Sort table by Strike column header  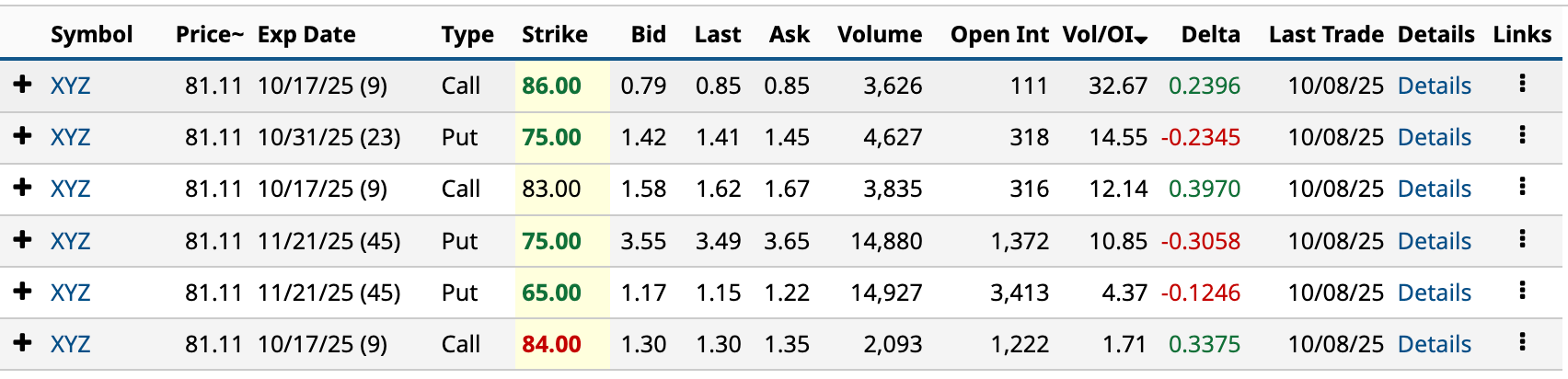(554, 35)
